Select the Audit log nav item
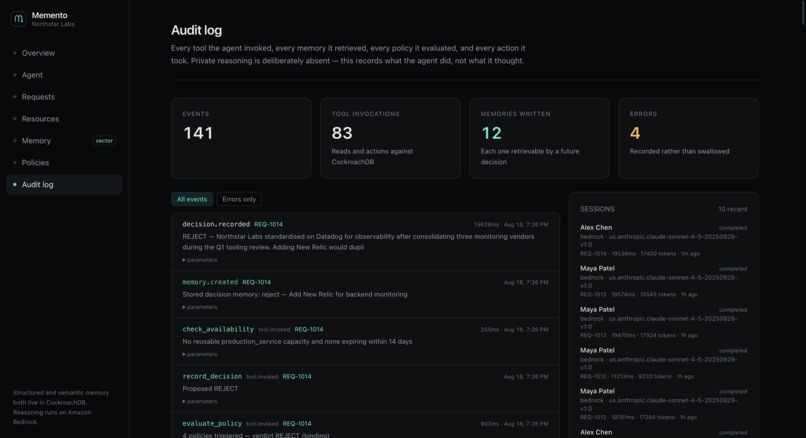Image resolution: width=806 pixels, height=438 pixels. coord(64,185)
